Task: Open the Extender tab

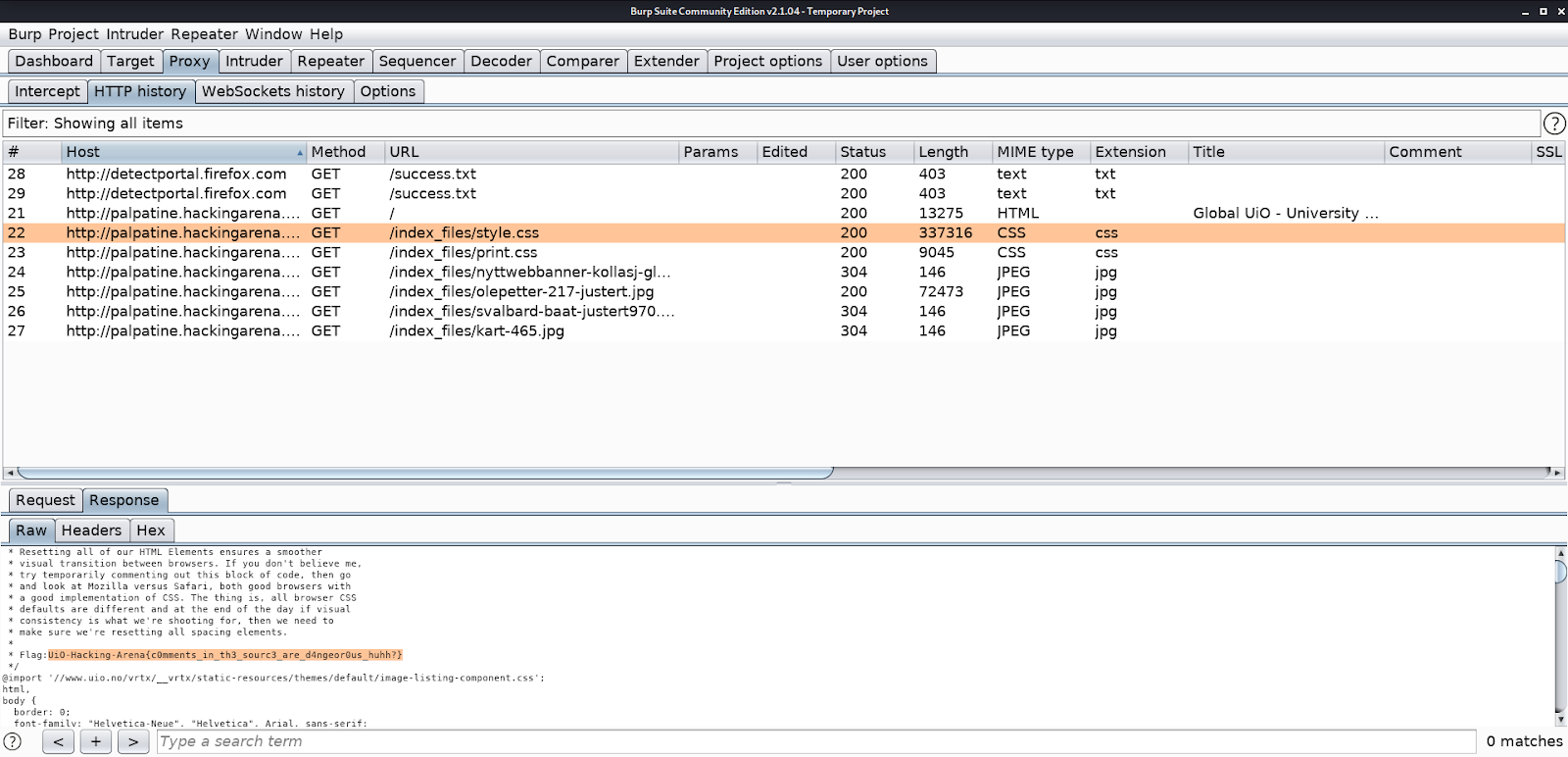Action: coord(666,61)
